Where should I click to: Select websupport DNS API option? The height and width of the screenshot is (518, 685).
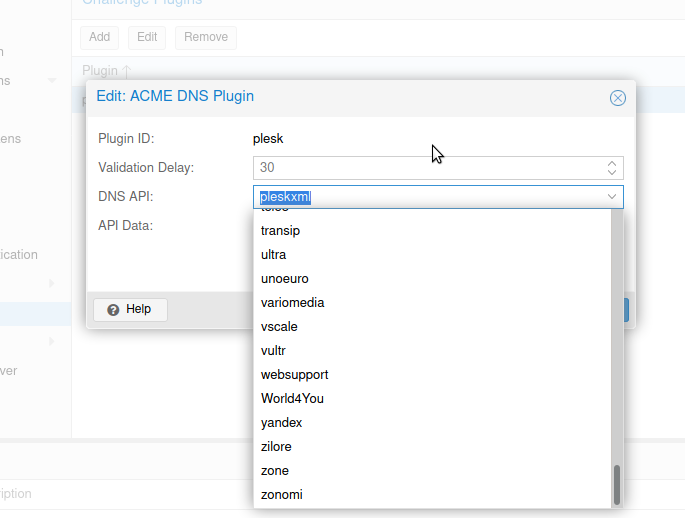coord(294,375)
